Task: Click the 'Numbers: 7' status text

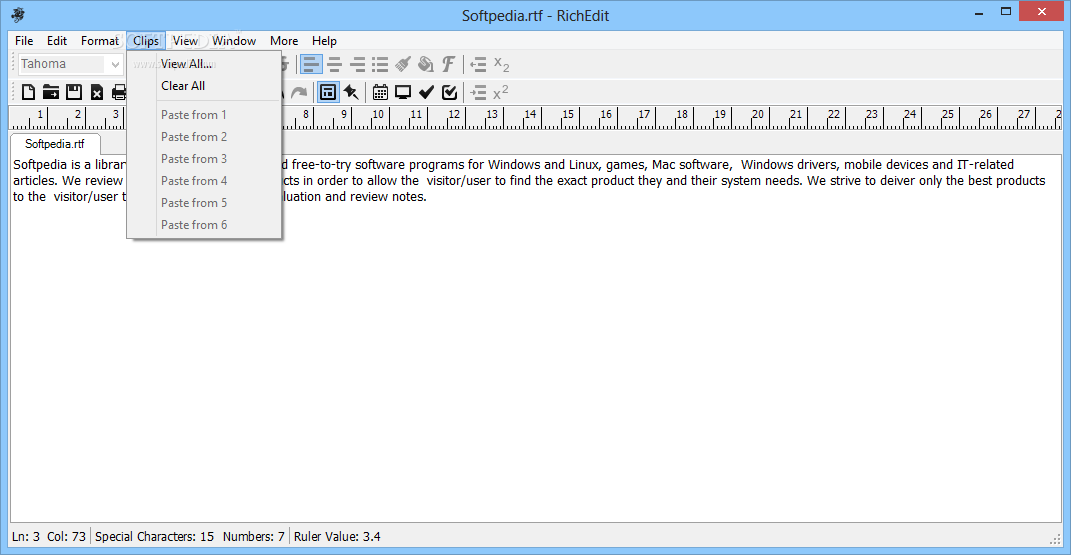Action: [x=253, y=537]
